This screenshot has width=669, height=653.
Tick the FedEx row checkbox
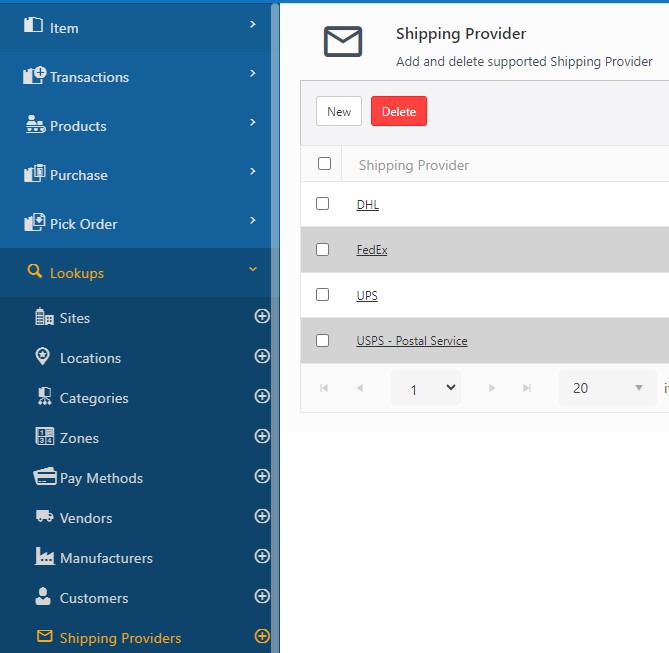(x=322, y=249)
